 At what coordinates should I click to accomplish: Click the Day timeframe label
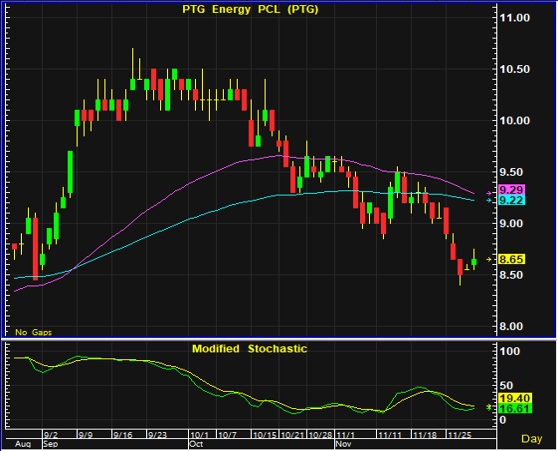pyautogui.click(x=531, y=439)
